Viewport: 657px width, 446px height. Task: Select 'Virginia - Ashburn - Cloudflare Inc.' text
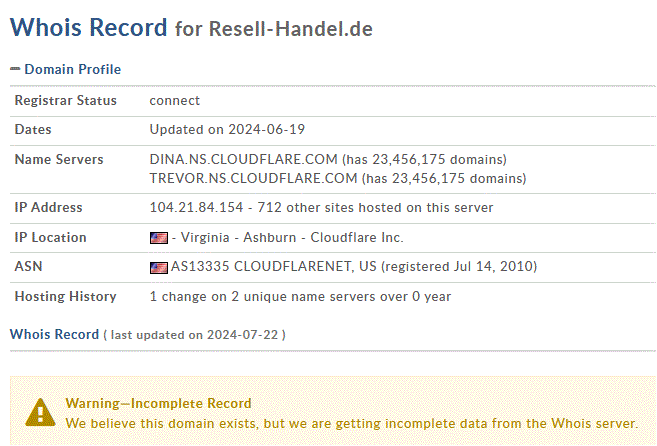(x=292, y=238)
